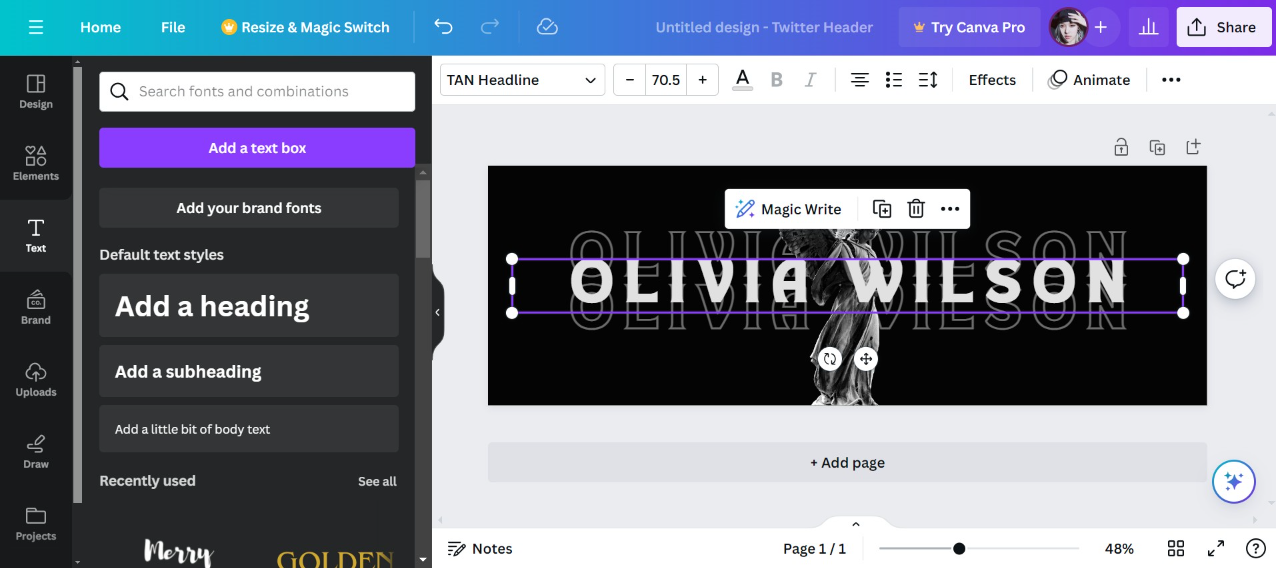Open the Draw sidebar panel
Image resolution: width=1276 pixels, height=568 pixels.
(36, 451)
